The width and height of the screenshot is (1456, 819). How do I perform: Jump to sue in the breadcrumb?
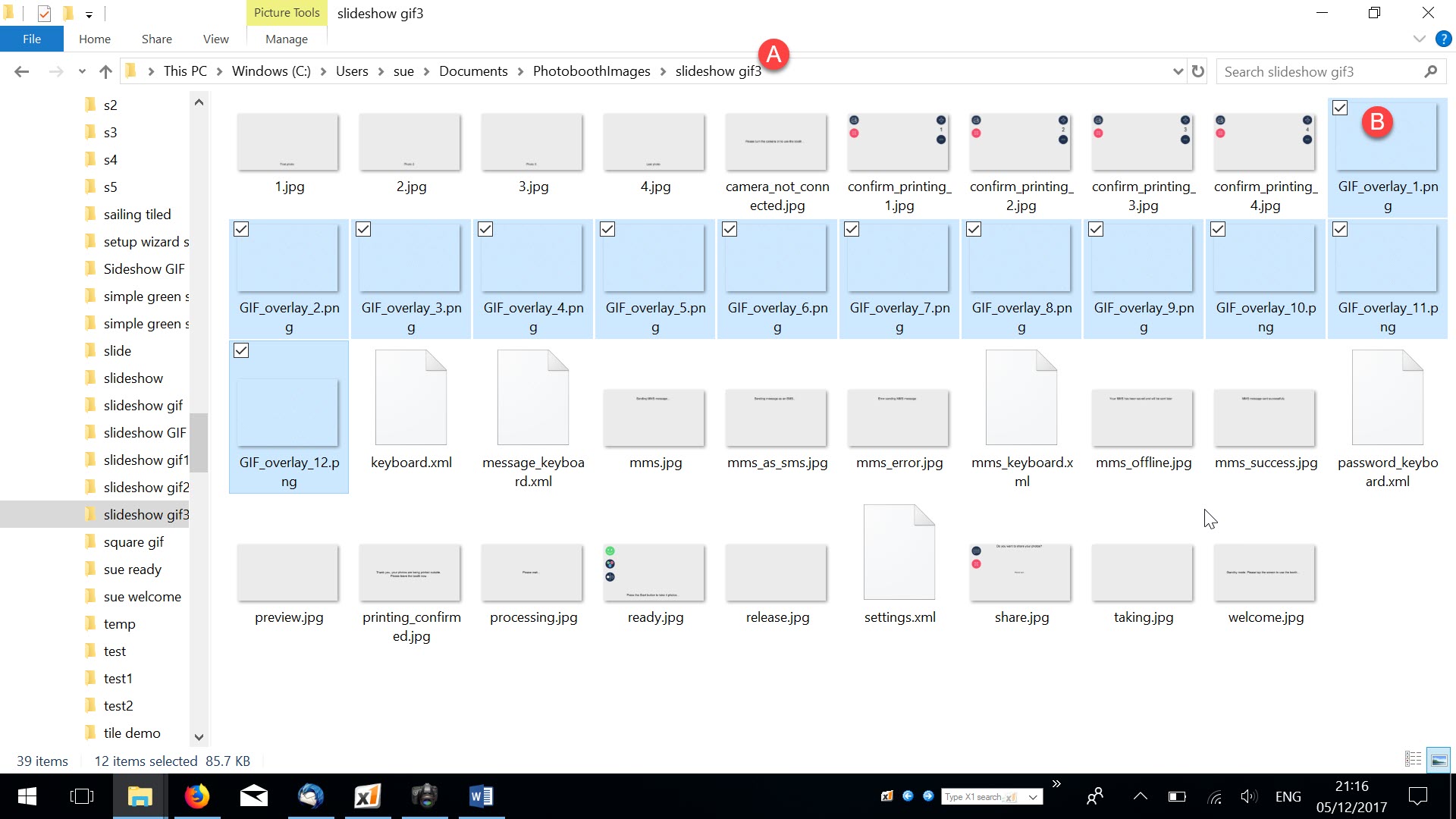click(403, 71)
